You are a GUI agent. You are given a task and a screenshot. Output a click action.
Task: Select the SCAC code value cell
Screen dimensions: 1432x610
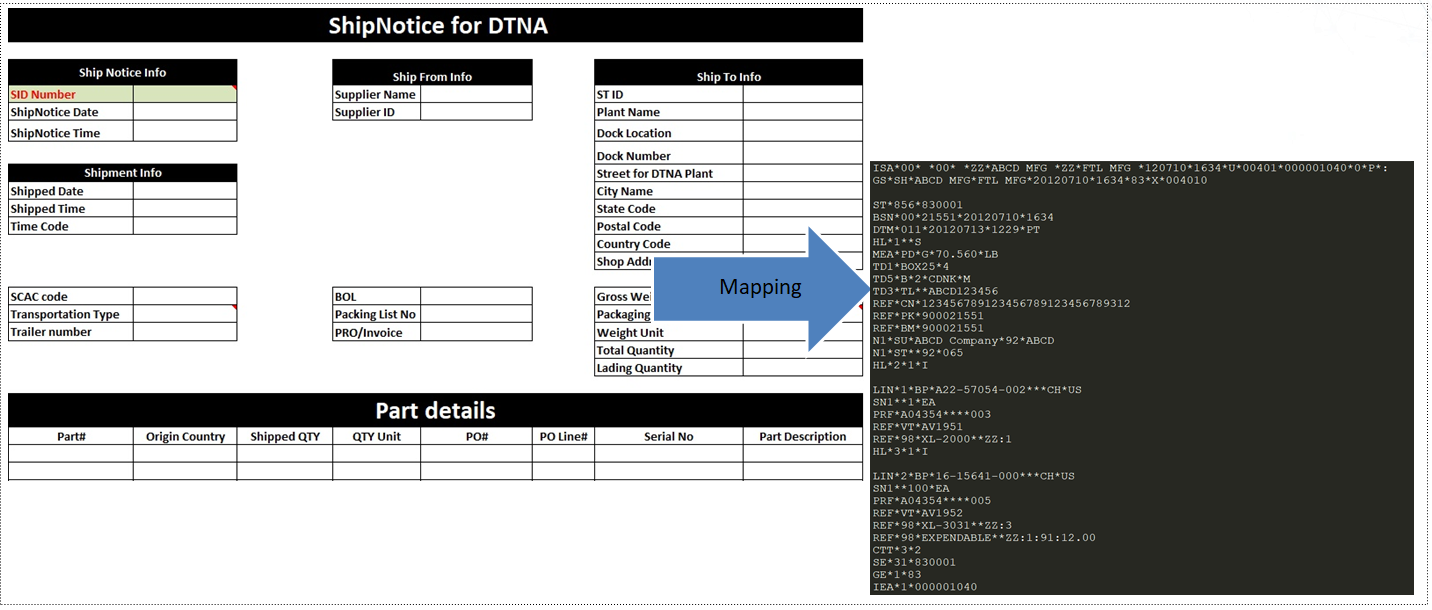click(185, 296)
